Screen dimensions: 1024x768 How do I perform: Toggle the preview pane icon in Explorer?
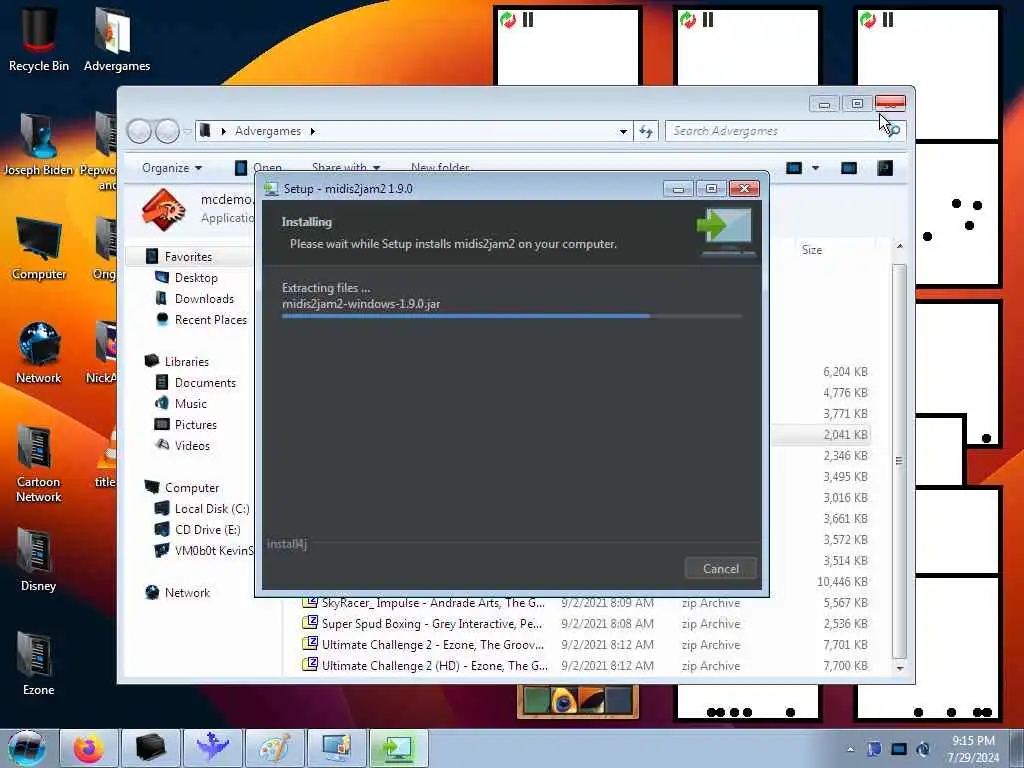(x=849, y=168)
